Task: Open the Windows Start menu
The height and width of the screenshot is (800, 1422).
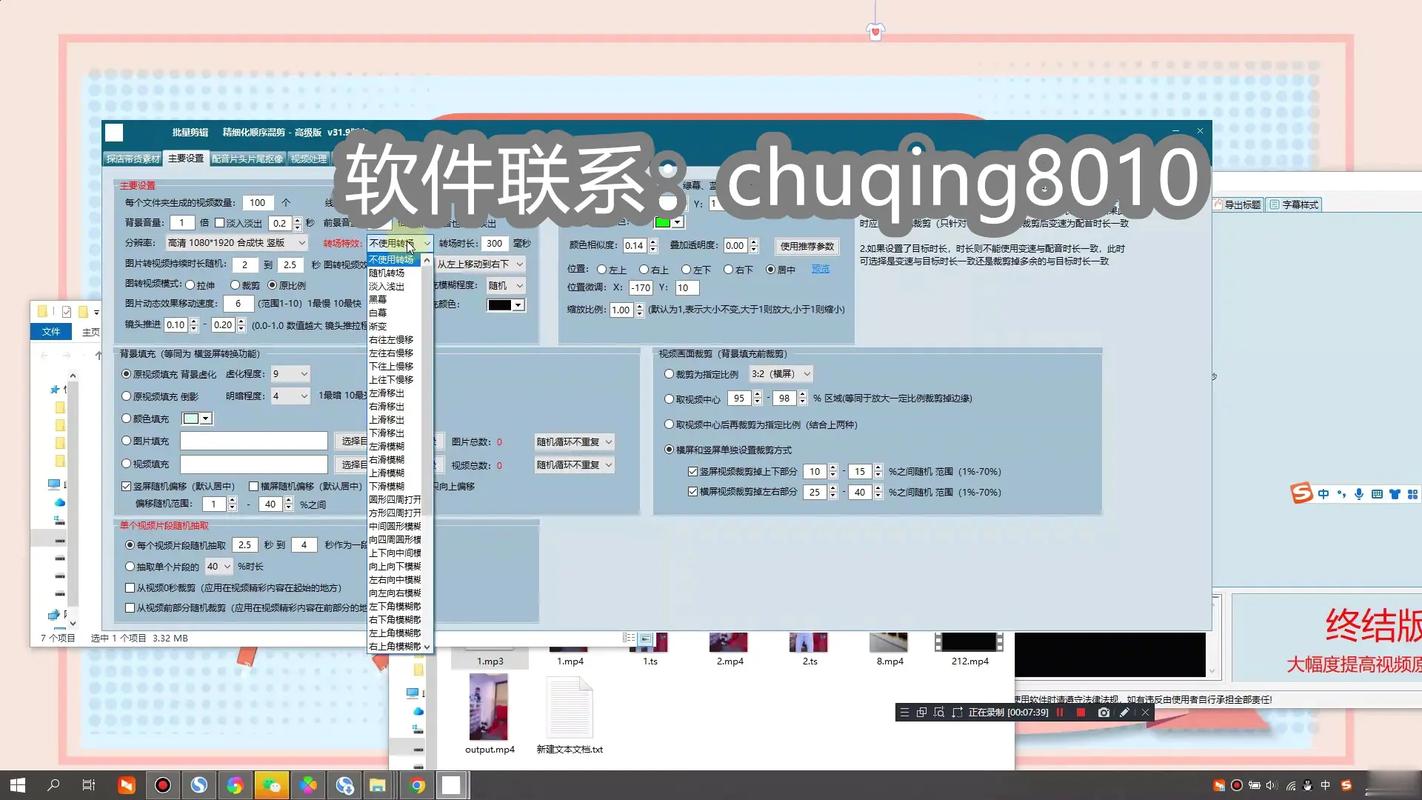Action: coord(17,785)
